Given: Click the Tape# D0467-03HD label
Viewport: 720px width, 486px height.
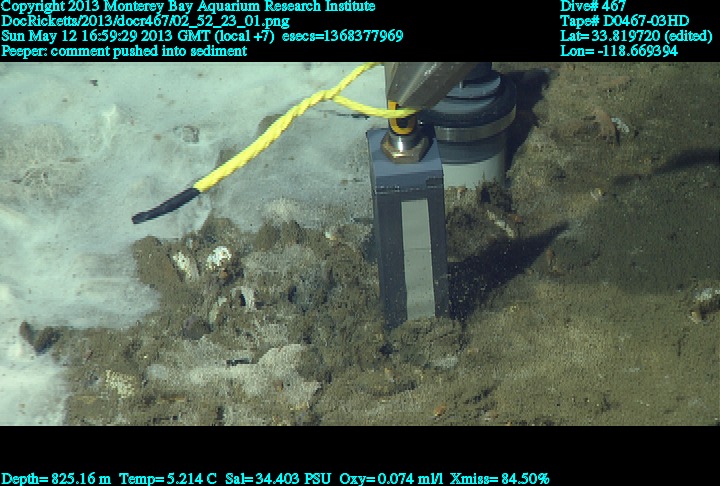Looking at the screenshot, I should pos(624,21).
